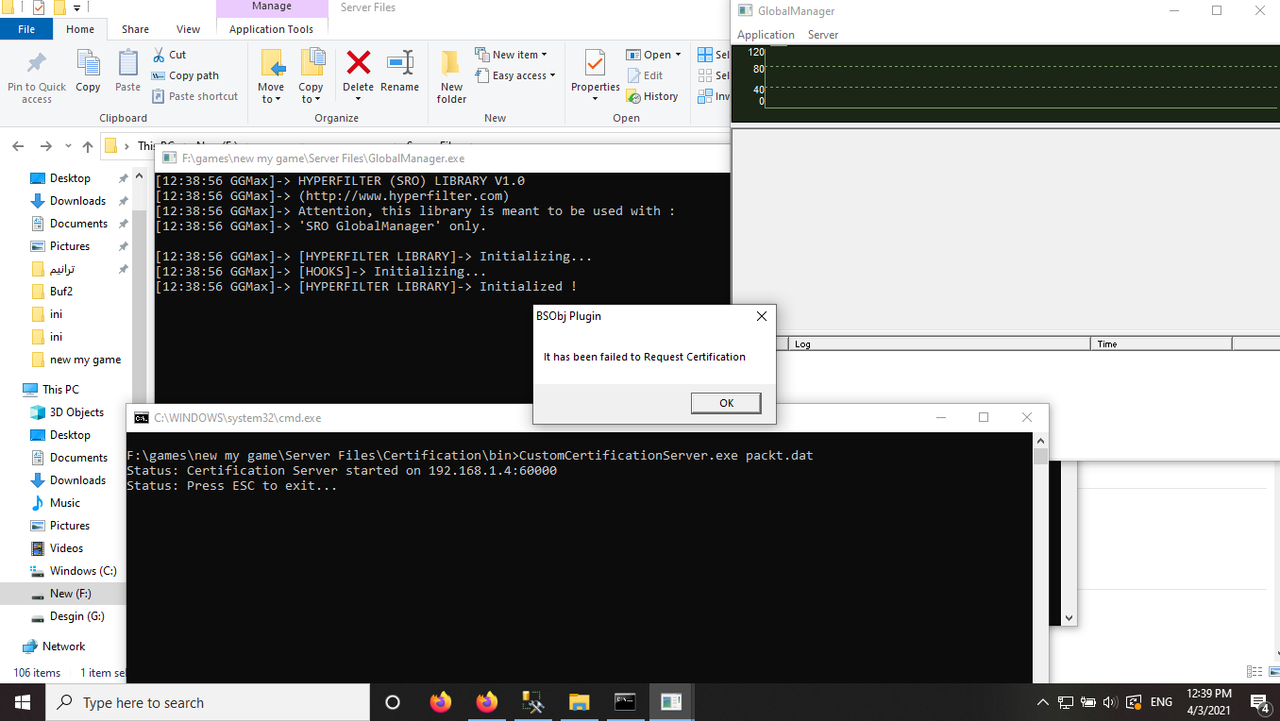Click GlobalManager.exe console title bar
Screen dimensions: 1280x721
pyautogui.click(x=442, y=158)
